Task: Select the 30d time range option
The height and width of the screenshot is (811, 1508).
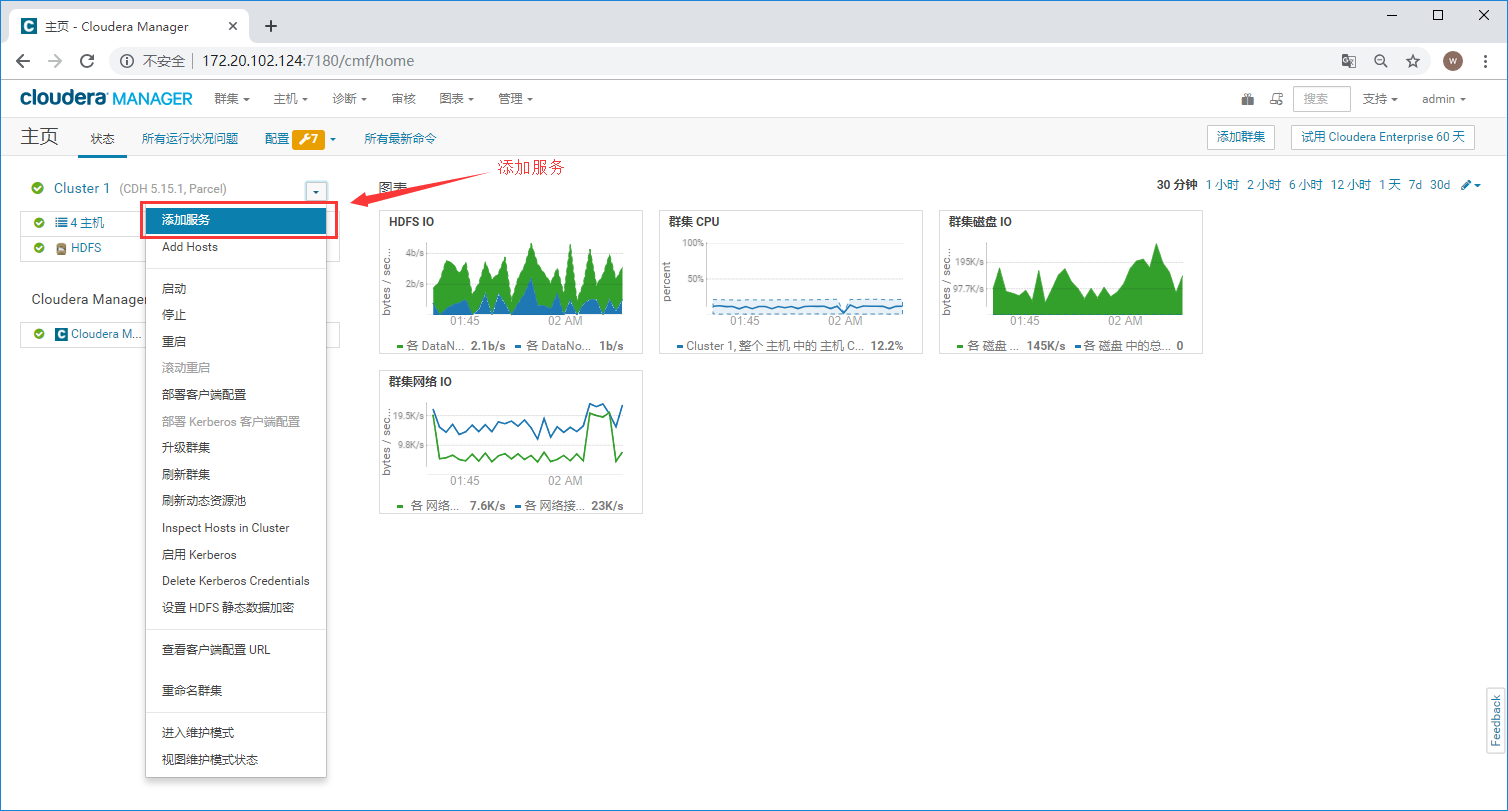Action: (1440, 185)
